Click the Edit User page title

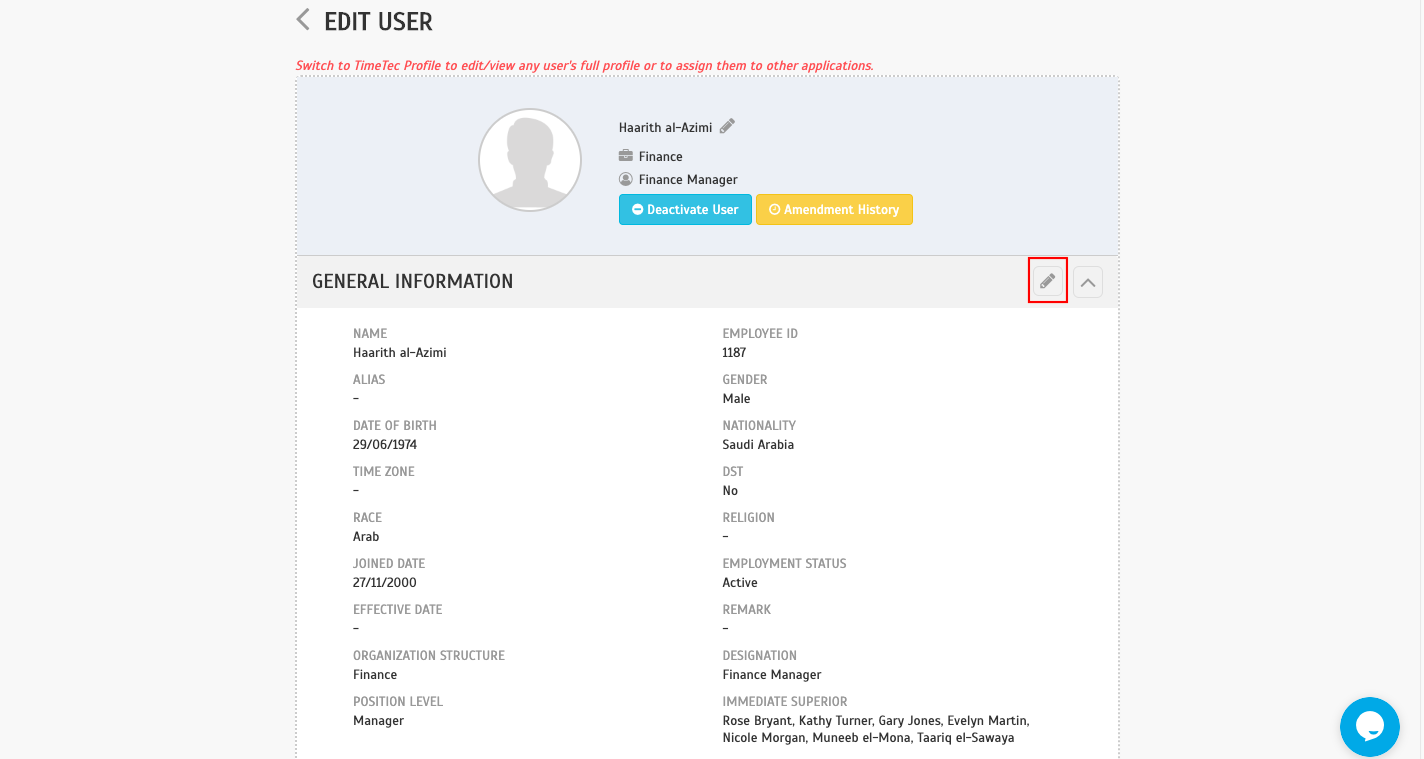click(x=378, y=21)
